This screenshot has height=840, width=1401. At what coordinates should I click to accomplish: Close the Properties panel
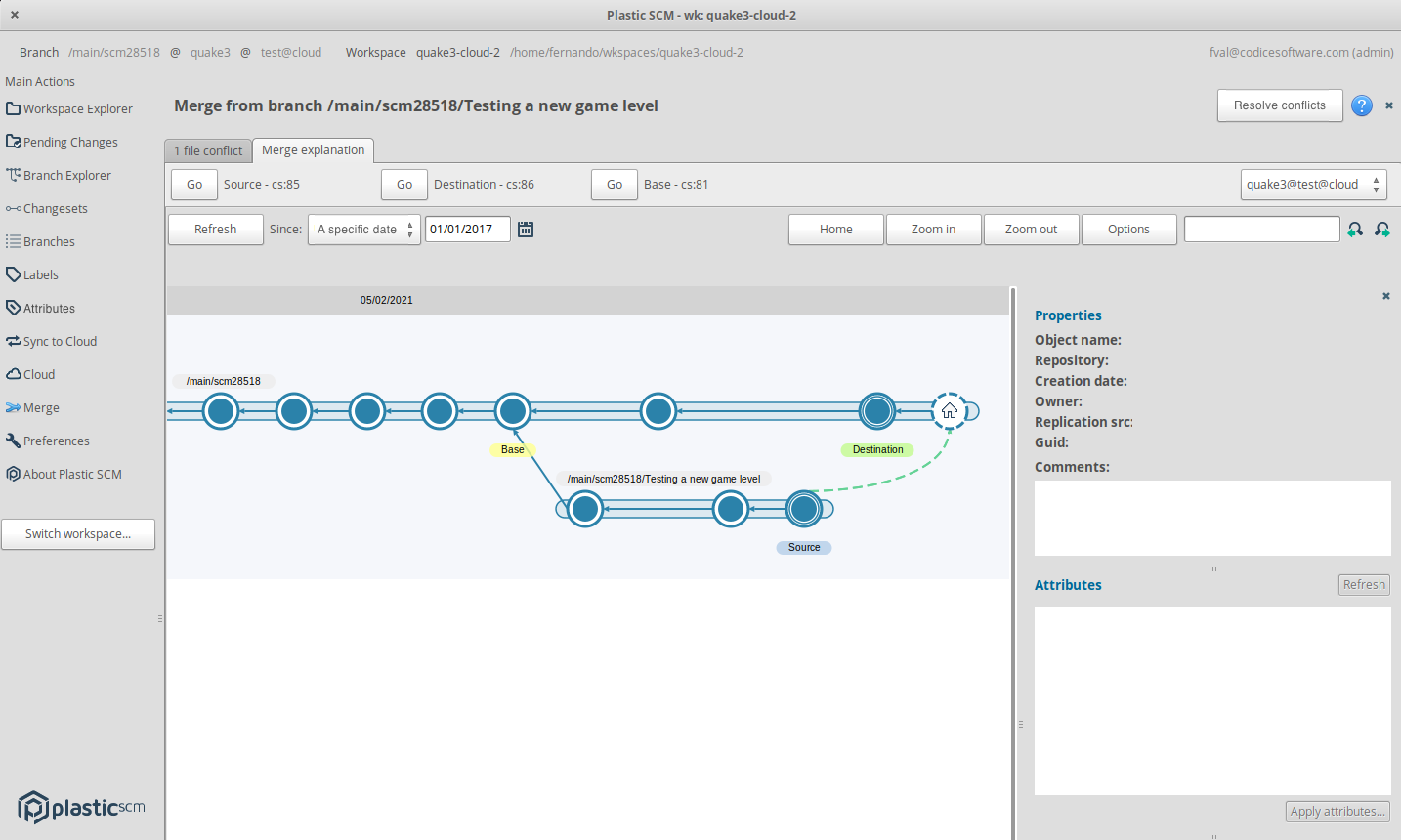pyautogui.click(x=1385, y=296)
